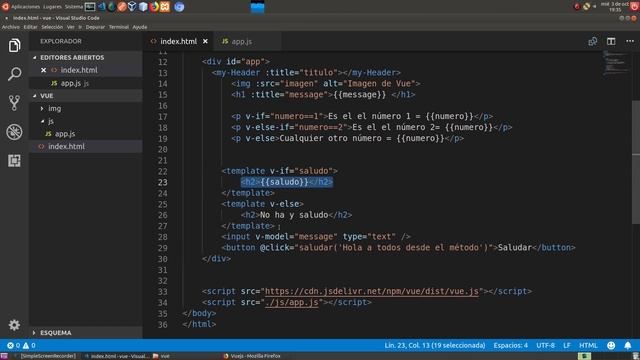Follow the ./js/app.js script link
This screenshot has width=640, height=360.
291,302
